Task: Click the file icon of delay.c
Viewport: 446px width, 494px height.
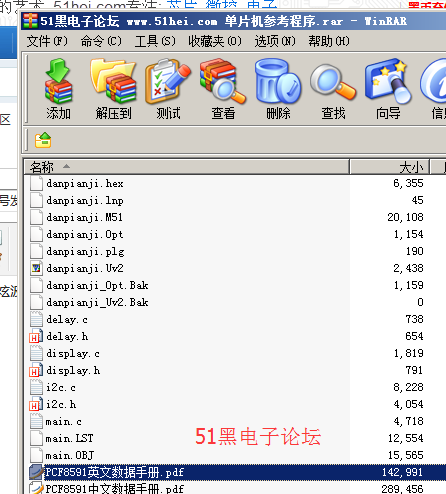Action: click(x=36, y=319)
